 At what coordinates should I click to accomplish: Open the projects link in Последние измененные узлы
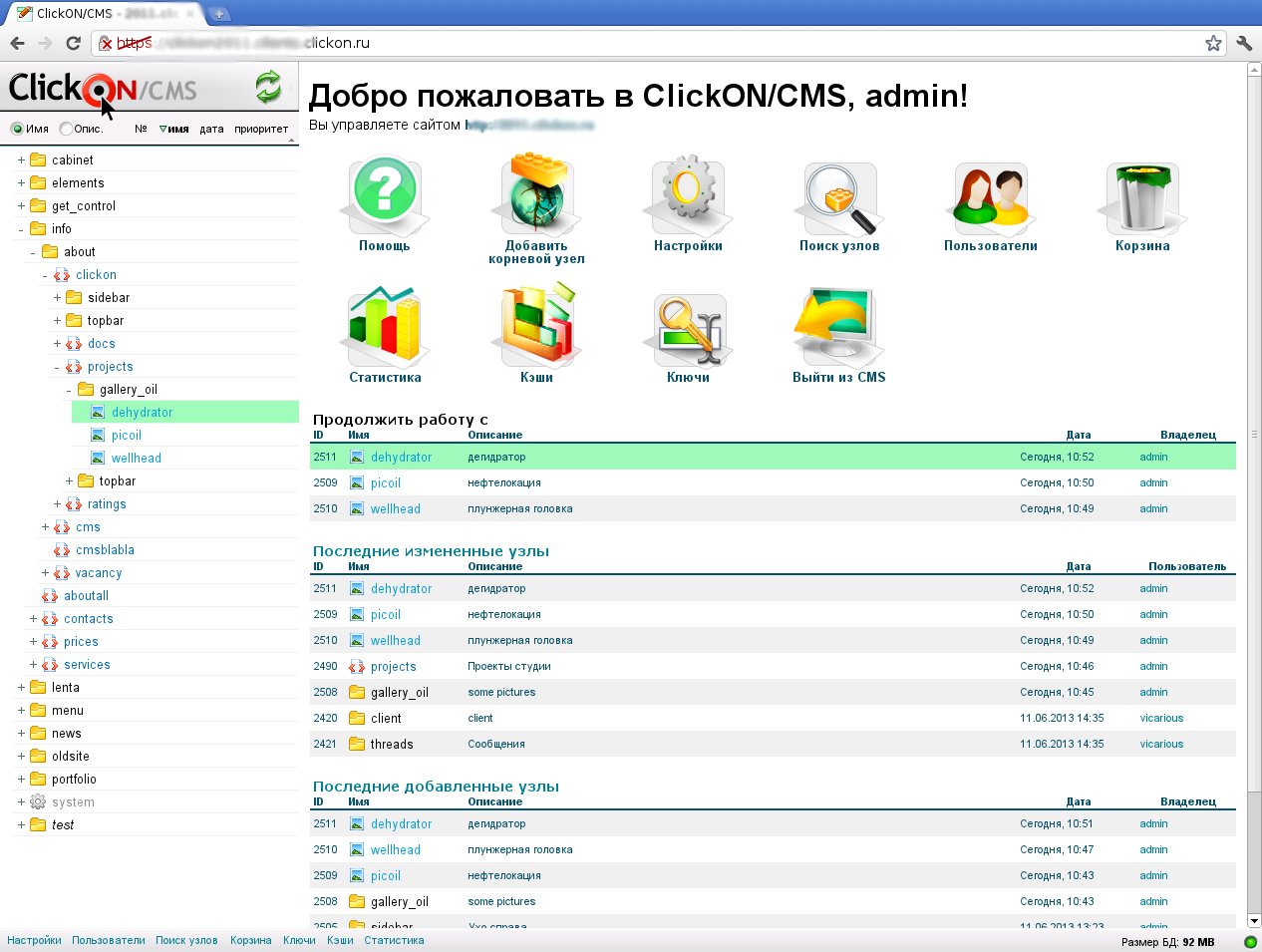pos(394,666)
